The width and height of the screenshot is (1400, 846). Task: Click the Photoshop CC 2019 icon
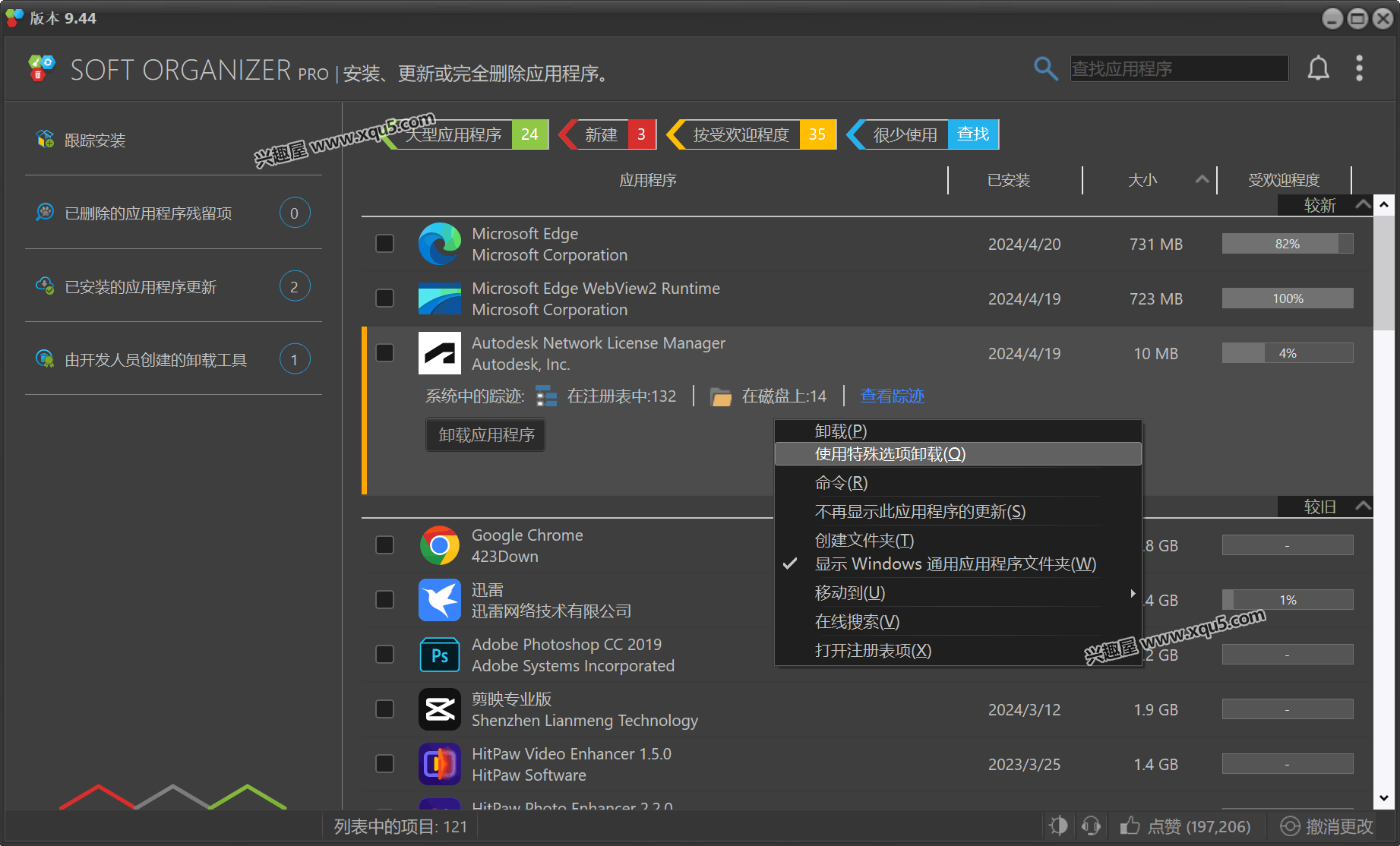(440, 655)
